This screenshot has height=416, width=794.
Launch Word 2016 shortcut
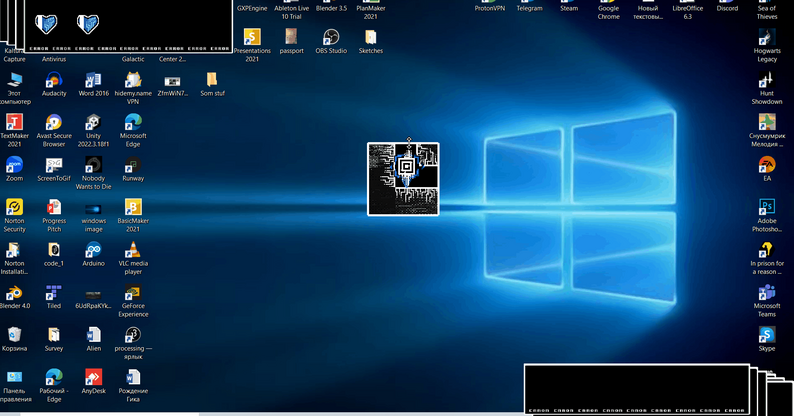(93, 80)
